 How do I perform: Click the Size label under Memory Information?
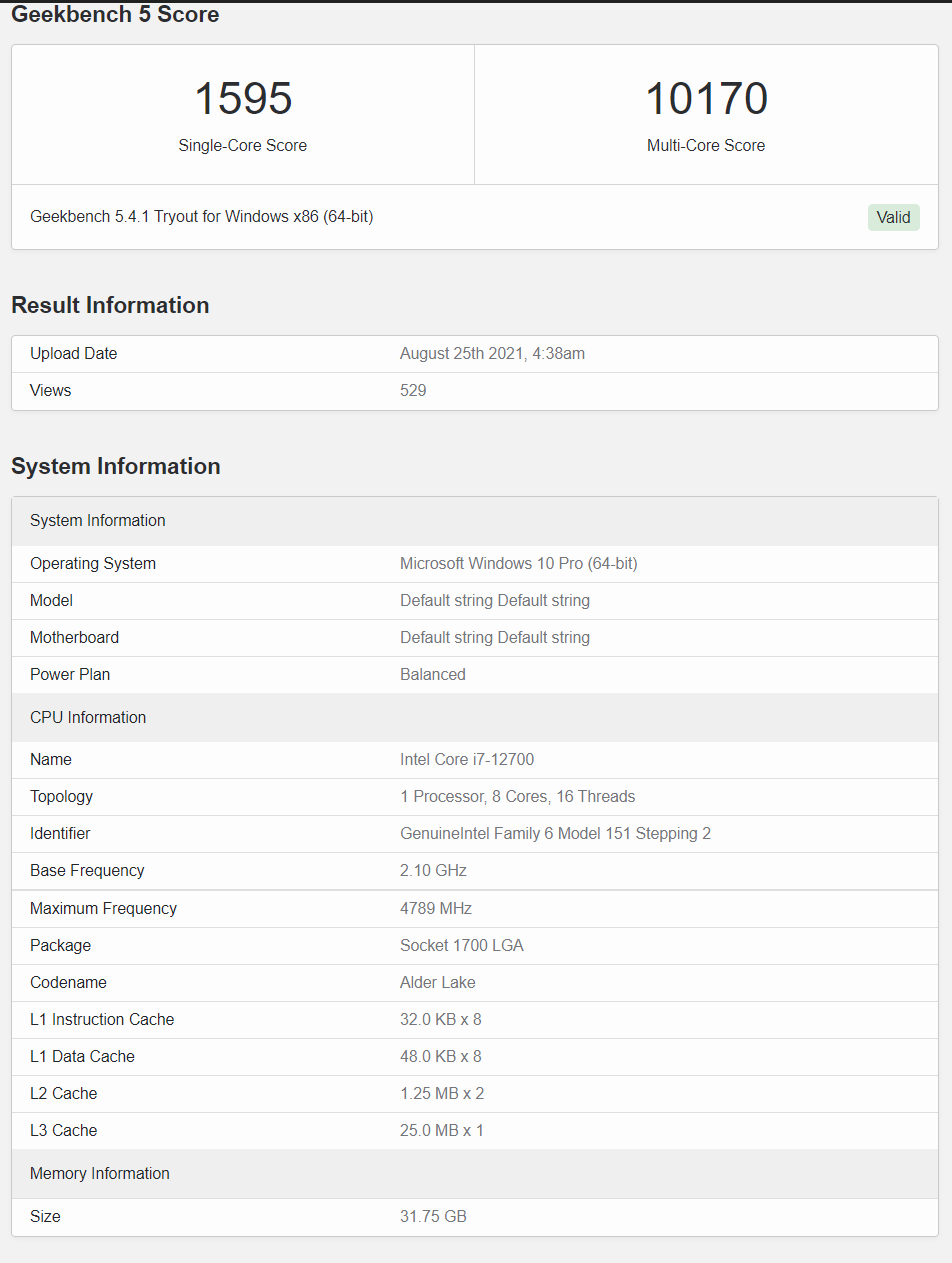tap(45, 1216)
